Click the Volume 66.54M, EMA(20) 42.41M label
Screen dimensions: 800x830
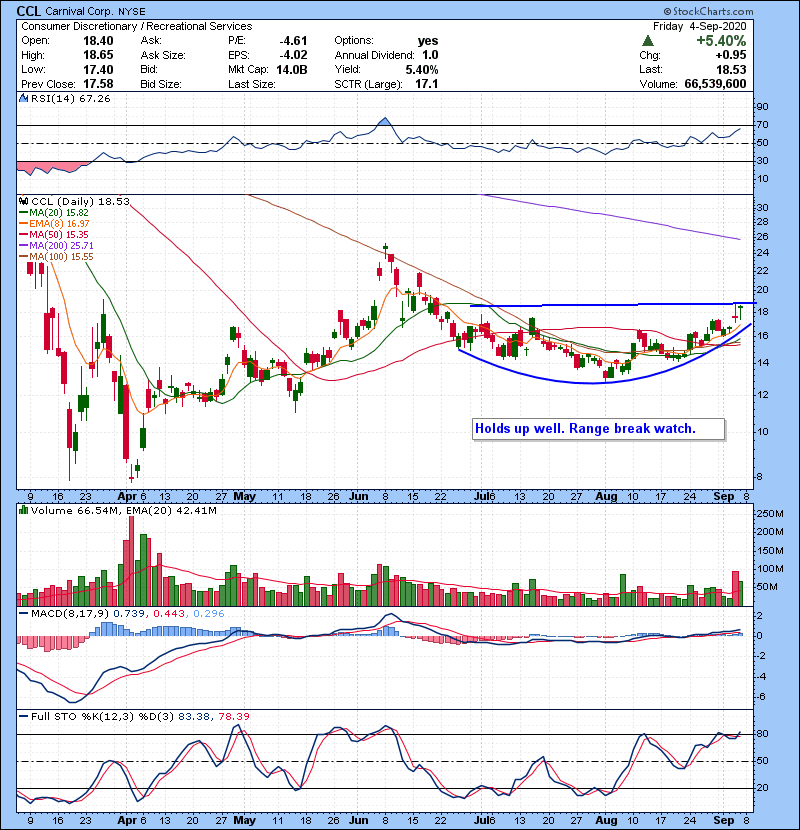tap(123, 510)
